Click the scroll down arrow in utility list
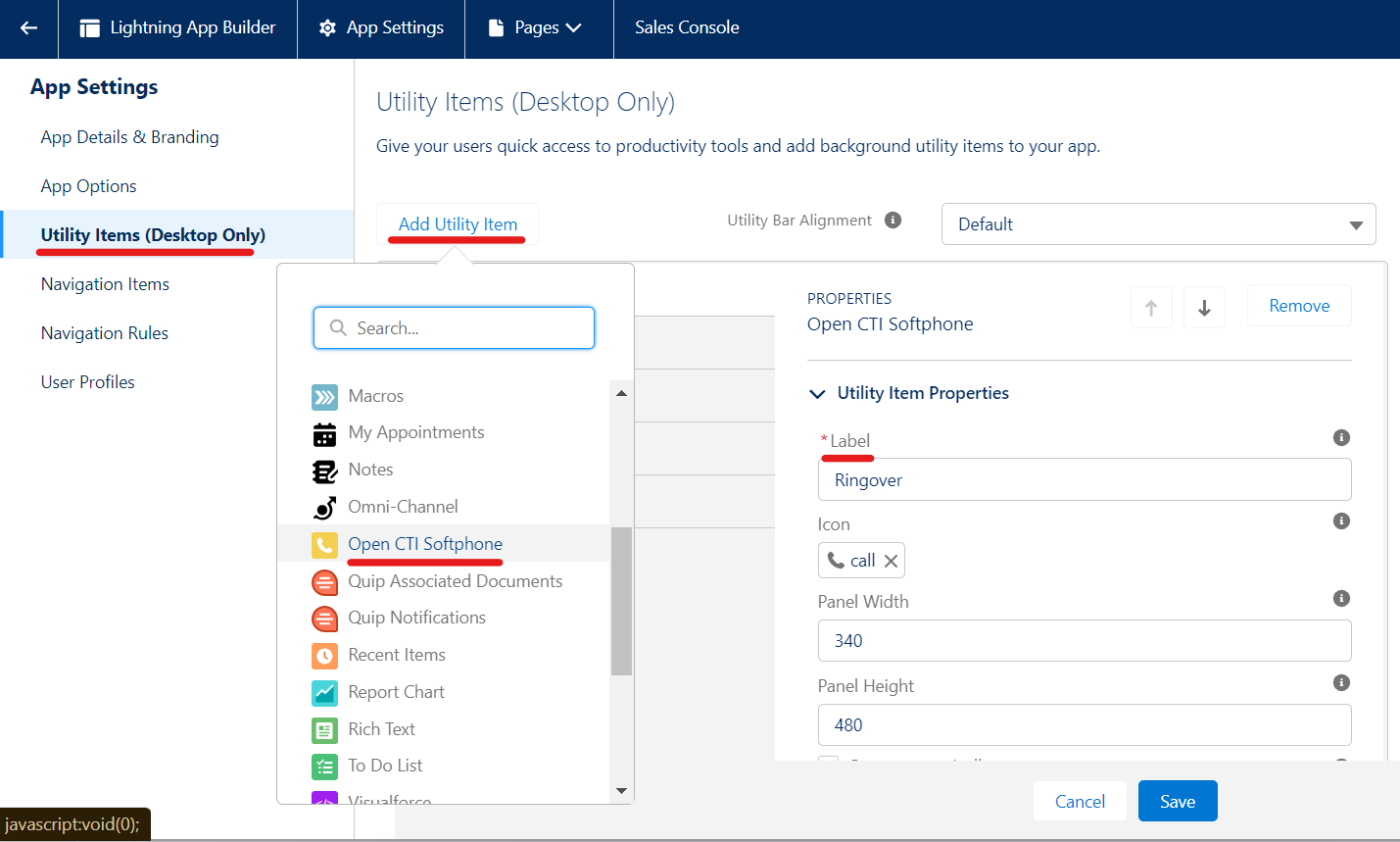The width and height of the screenshot is (1400, 842). (621, 791)
